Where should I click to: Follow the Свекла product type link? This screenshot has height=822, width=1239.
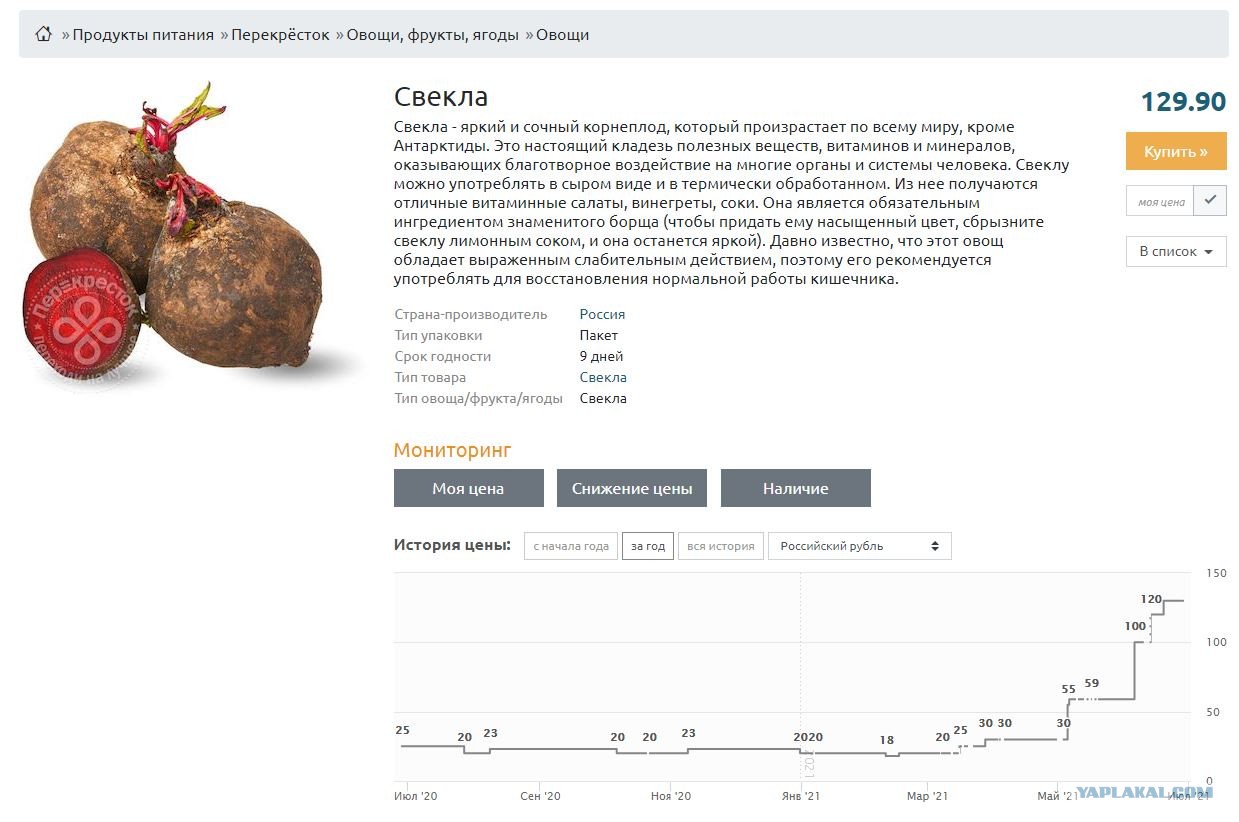(x=603, y=377)
